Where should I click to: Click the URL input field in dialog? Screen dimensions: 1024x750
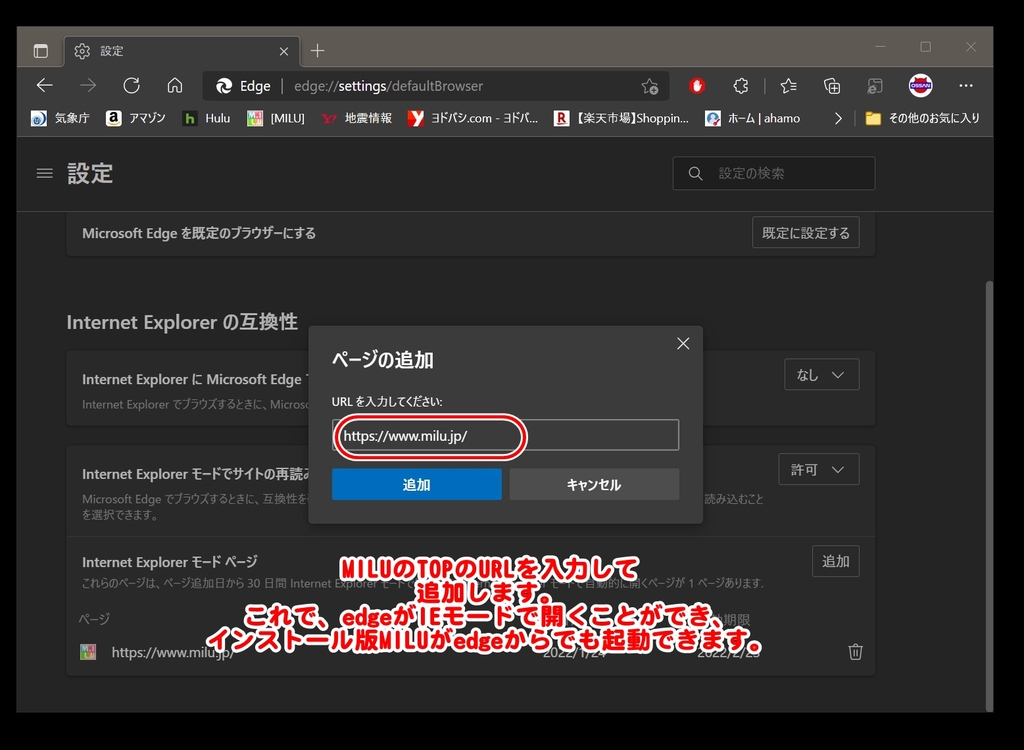point(505,435)
